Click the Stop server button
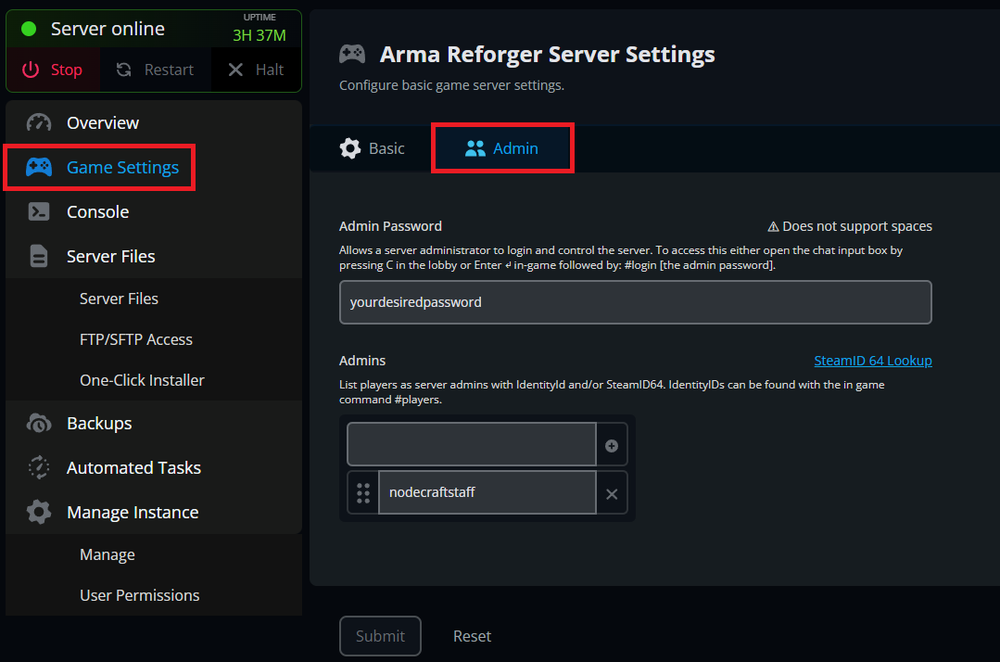1000x662 pixels. 53,70
